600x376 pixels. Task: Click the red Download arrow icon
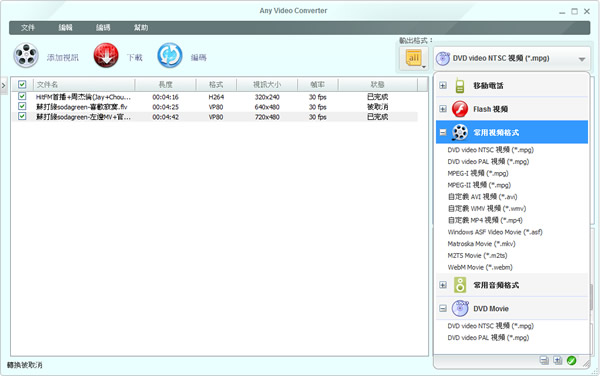pos(106,56)
